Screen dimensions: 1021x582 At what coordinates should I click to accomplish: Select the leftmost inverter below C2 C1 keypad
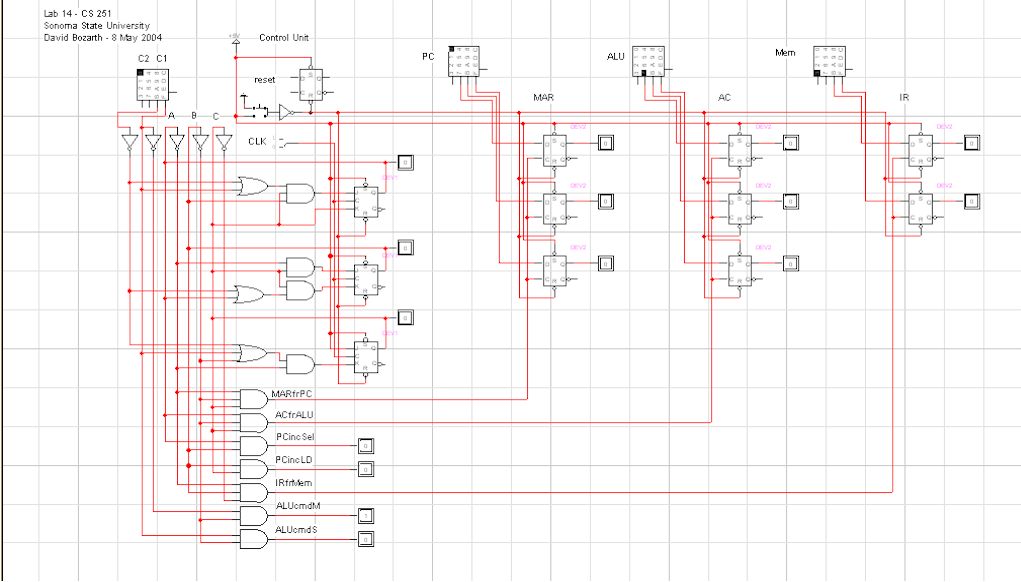(130, 143)
